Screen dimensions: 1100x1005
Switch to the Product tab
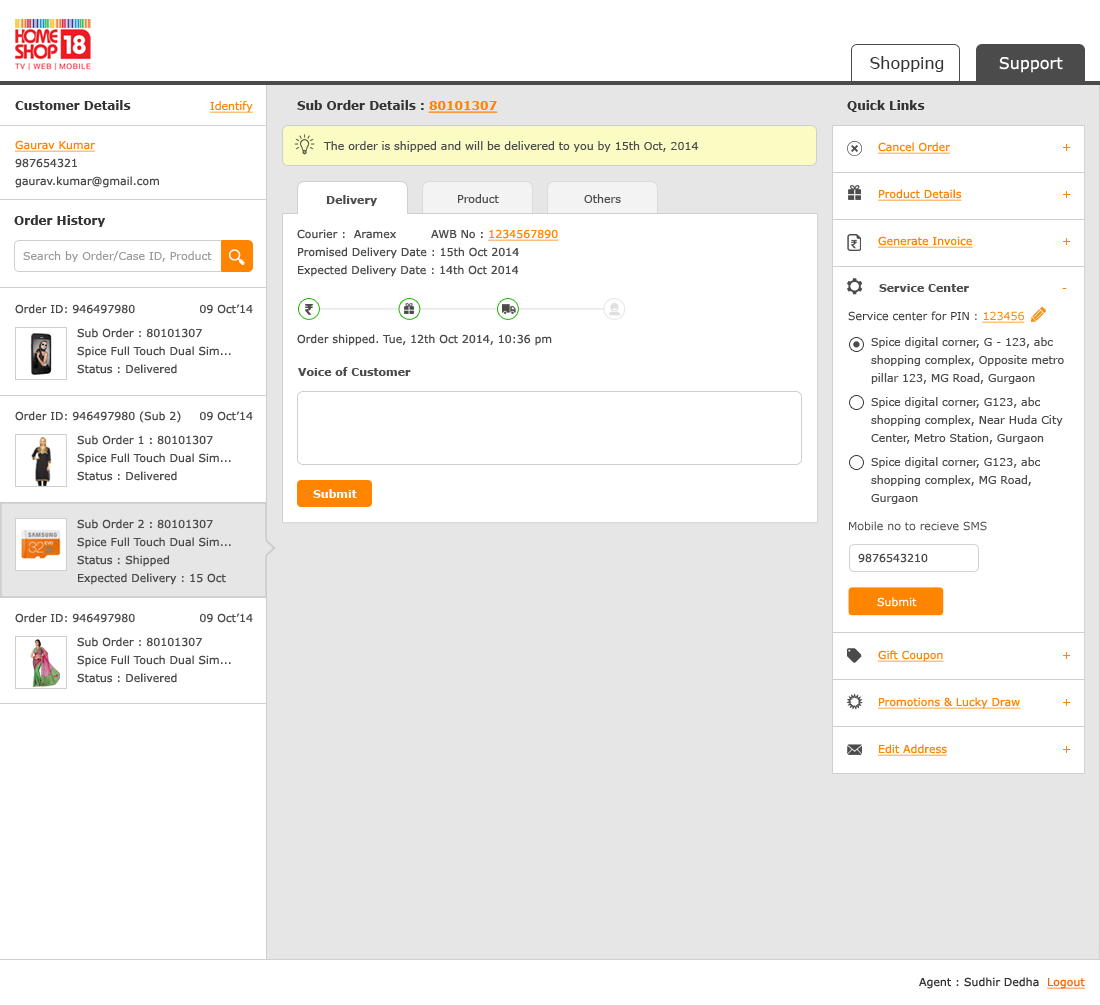477,198
